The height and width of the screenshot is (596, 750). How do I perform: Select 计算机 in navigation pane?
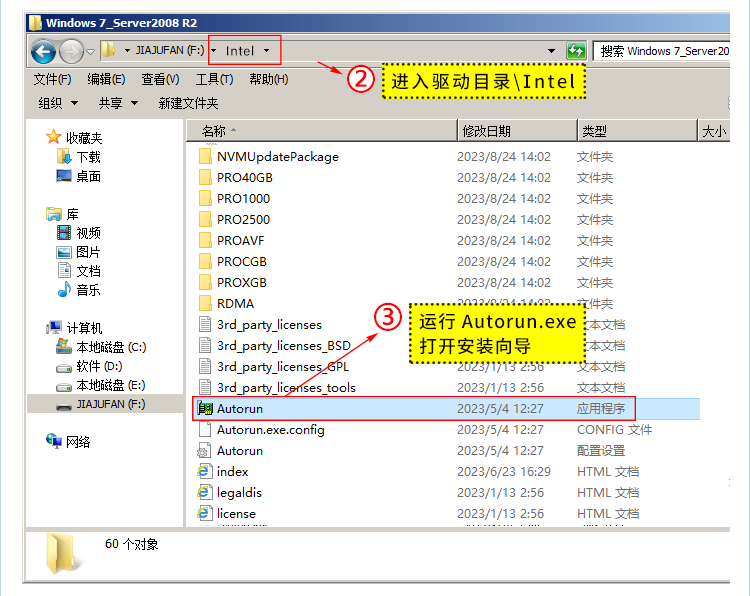pos(84,328)
